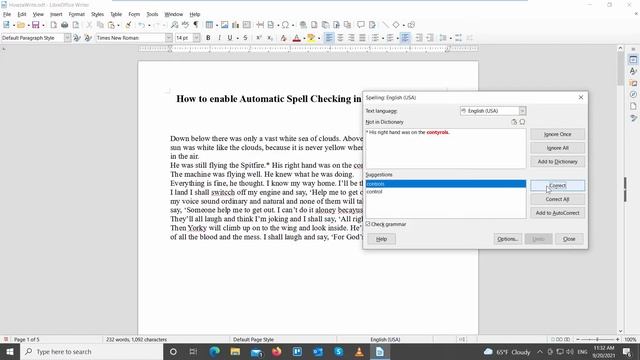Open the Font Color dropdown arrow
Image resolution: width=640 pixels, height=360 pixels.
(304, 38)
